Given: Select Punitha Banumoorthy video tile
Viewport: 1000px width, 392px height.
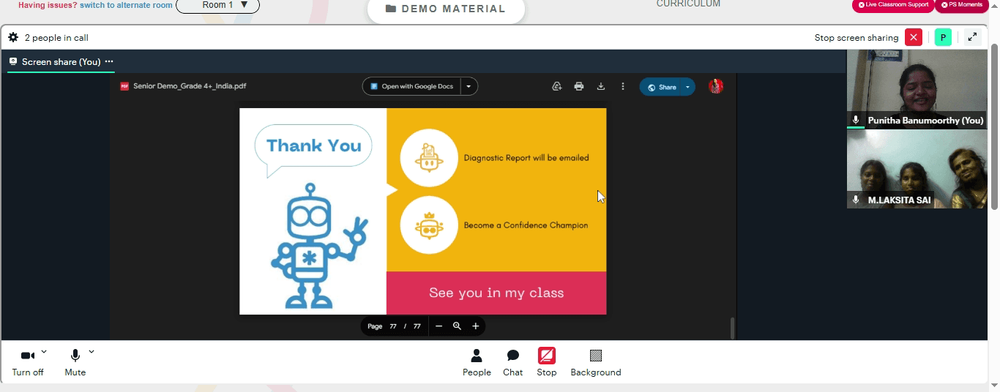Looking at the screenshot, I should click(916, 89).
